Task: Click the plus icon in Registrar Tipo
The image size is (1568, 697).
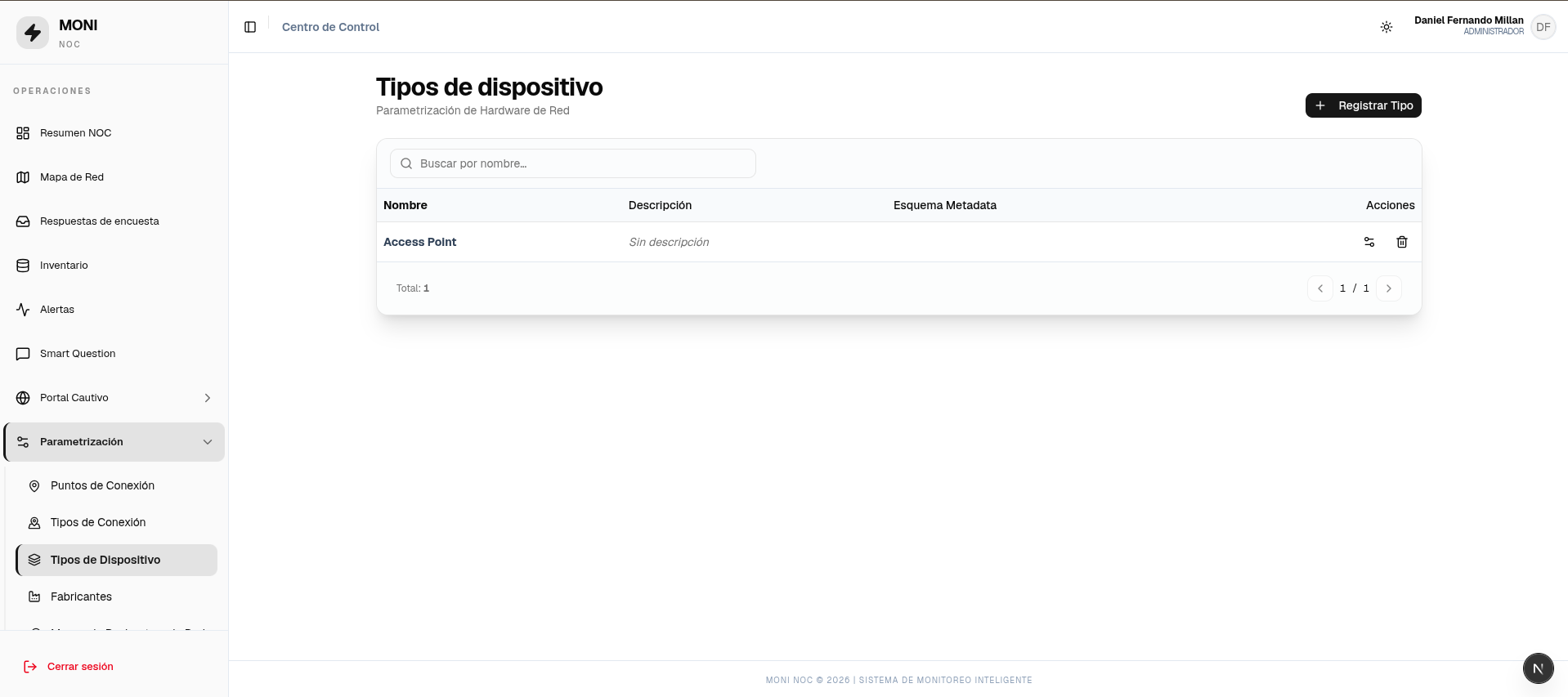Action: click(1320, 105)
